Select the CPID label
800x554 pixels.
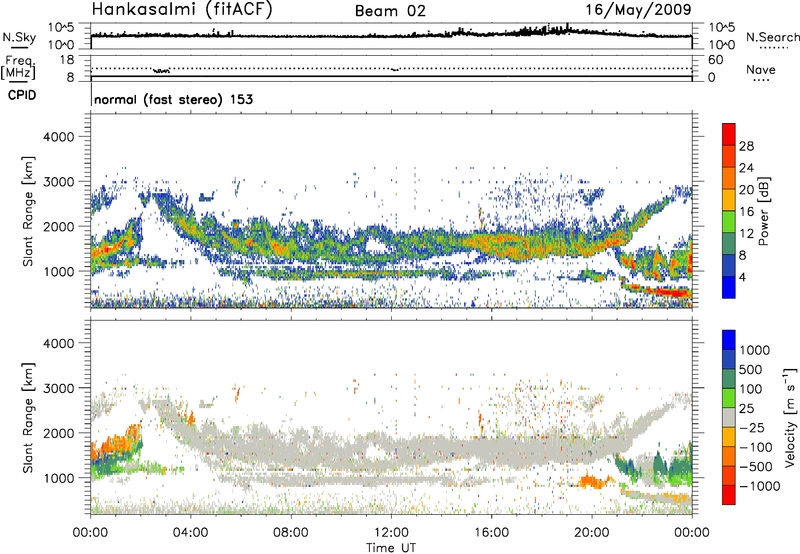pyautogui.click(x=22, y=95)
